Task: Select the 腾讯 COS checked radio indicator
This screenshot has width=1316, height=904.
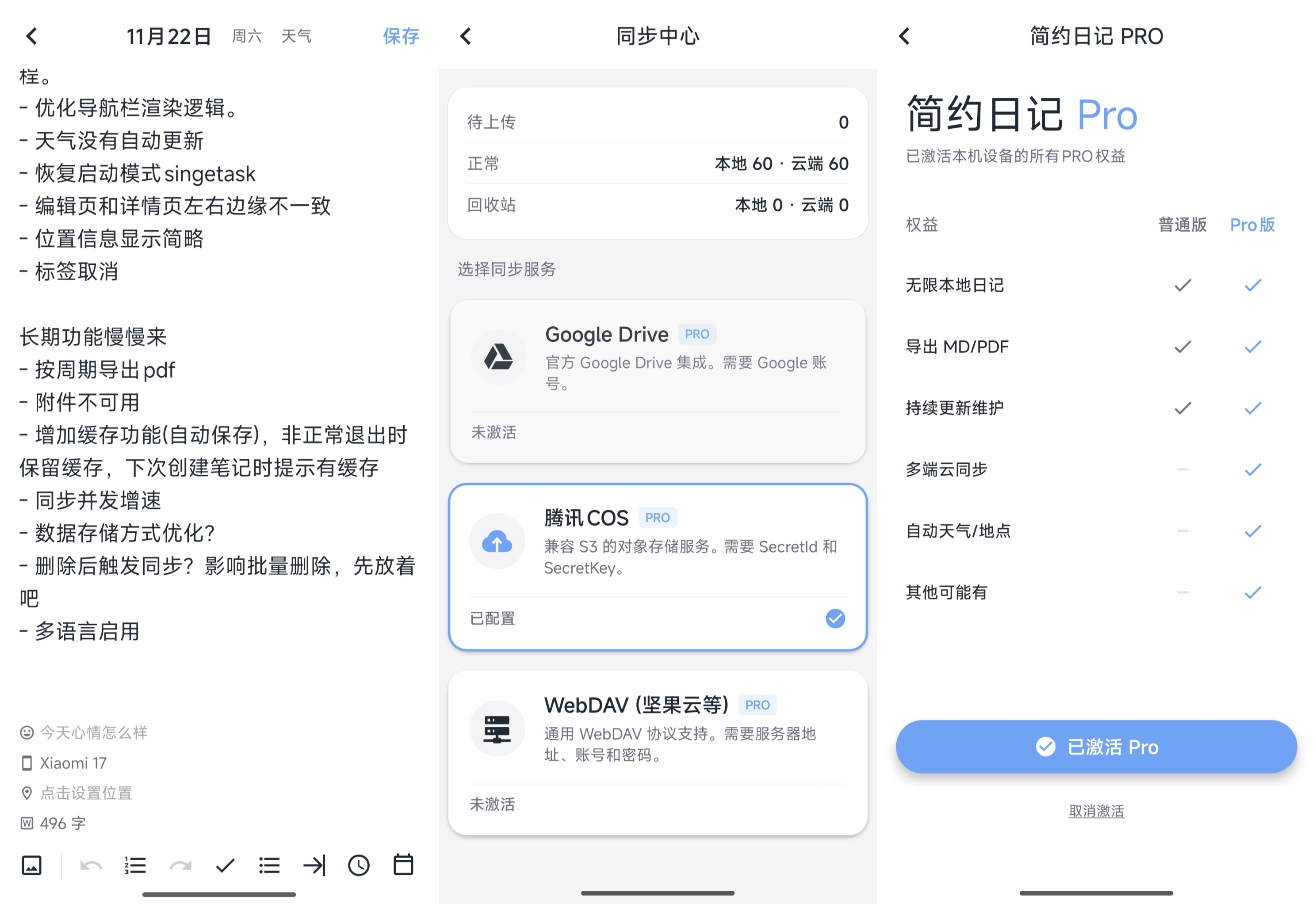Action: click(x=835, y=618)
